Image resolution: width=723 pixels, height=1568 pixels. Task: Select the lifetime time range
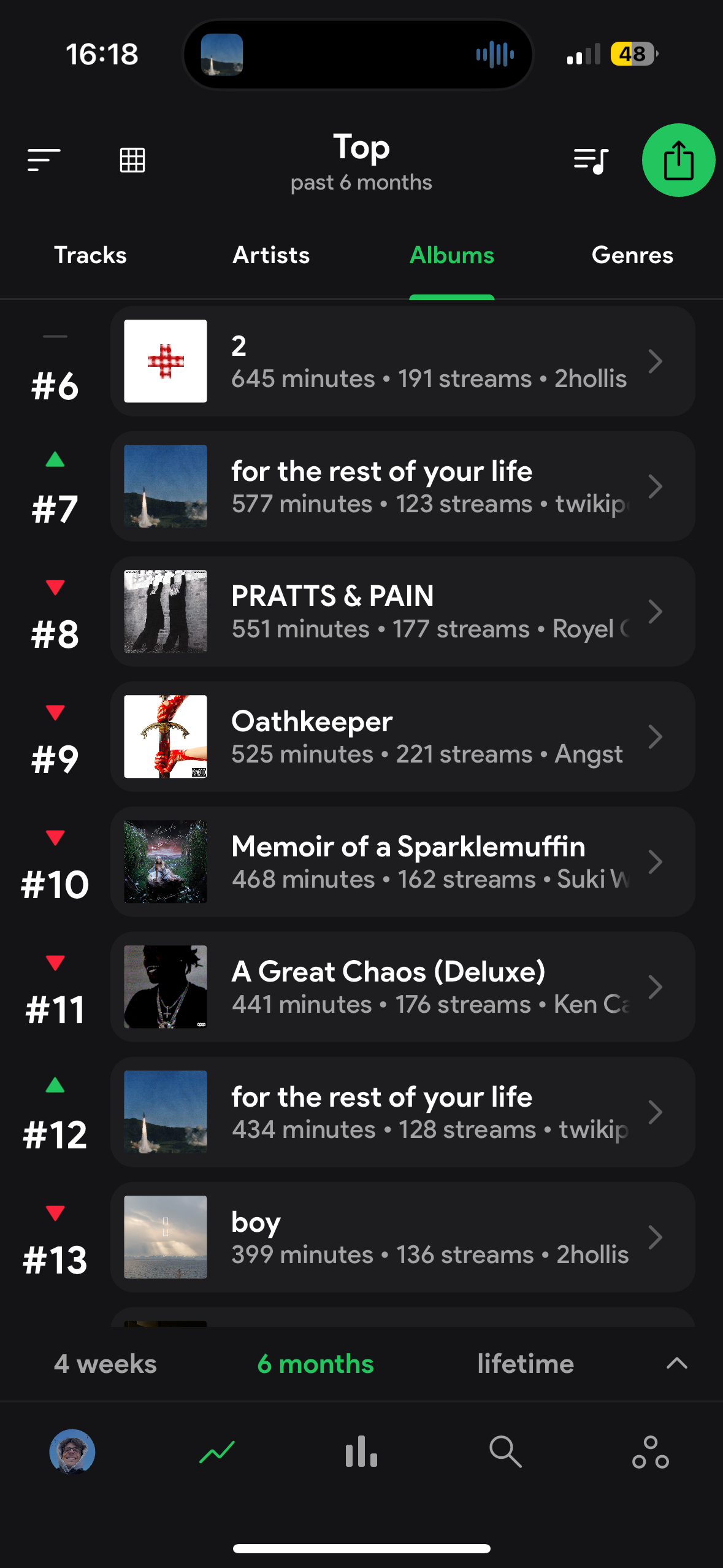tap(526, 1364)
